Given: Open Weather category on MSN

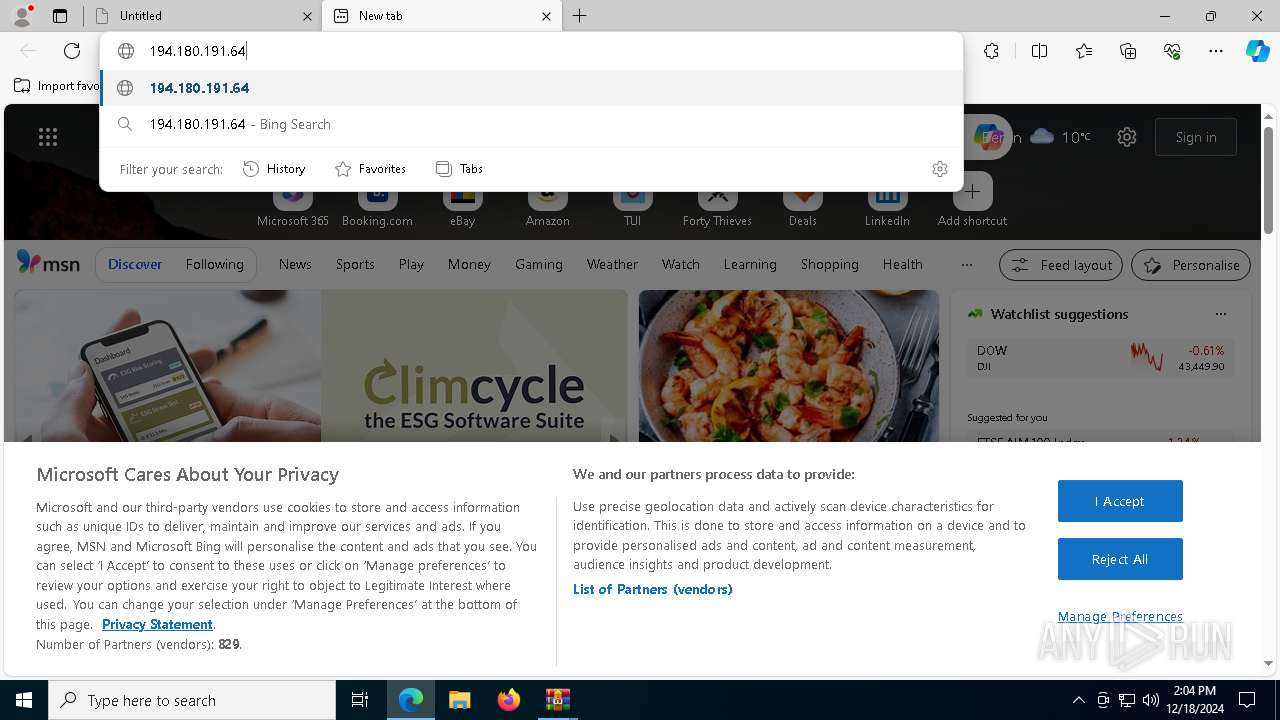Looking at the screenshot, I should click(612, 264).
